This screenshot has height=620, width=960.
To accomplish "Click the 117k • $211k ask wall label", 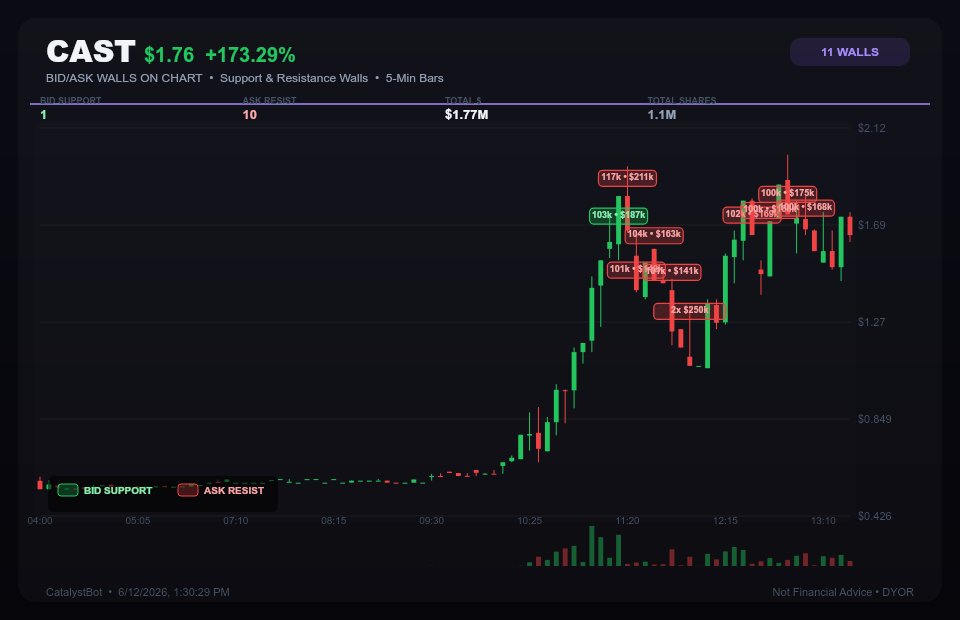I will pyautogui.click(x=628, y=177).
